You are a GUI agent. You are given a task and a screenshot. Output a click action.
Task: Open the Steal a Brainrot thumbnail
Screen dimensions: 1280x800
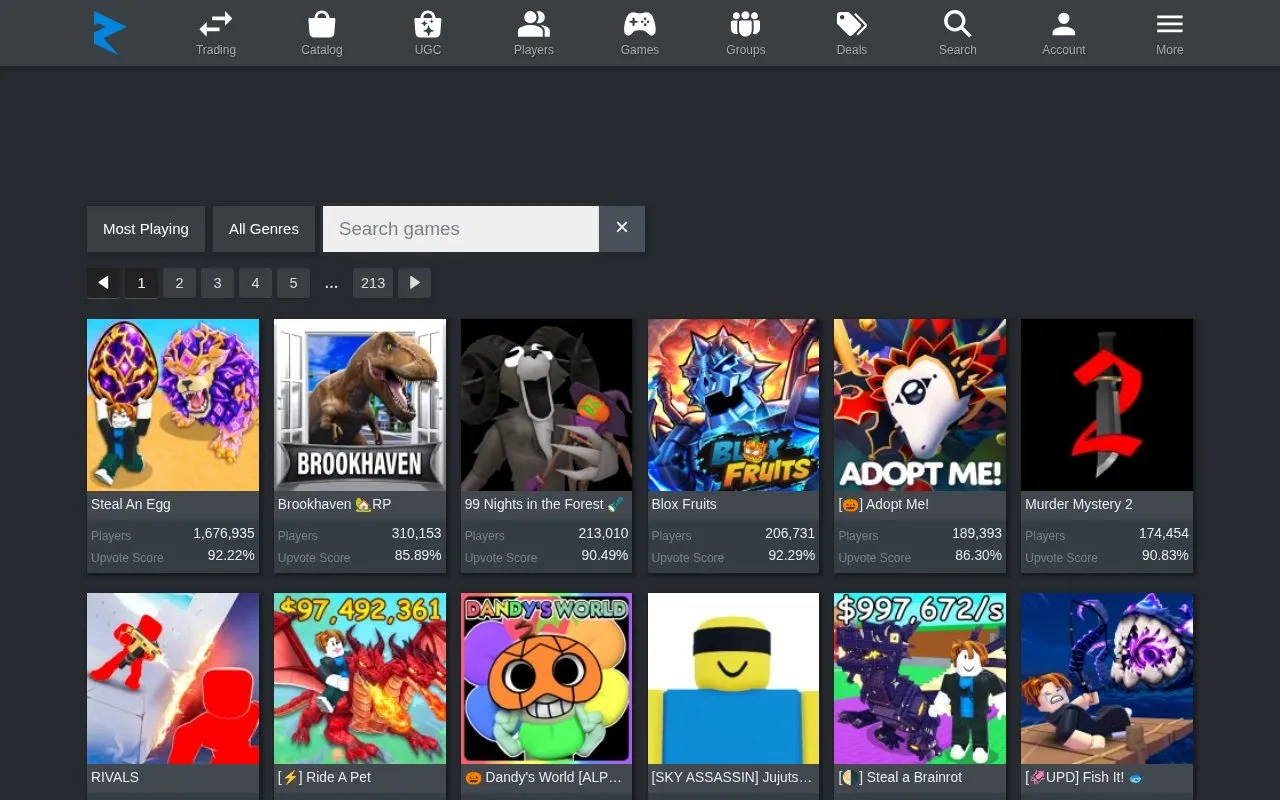coord(920,679)
